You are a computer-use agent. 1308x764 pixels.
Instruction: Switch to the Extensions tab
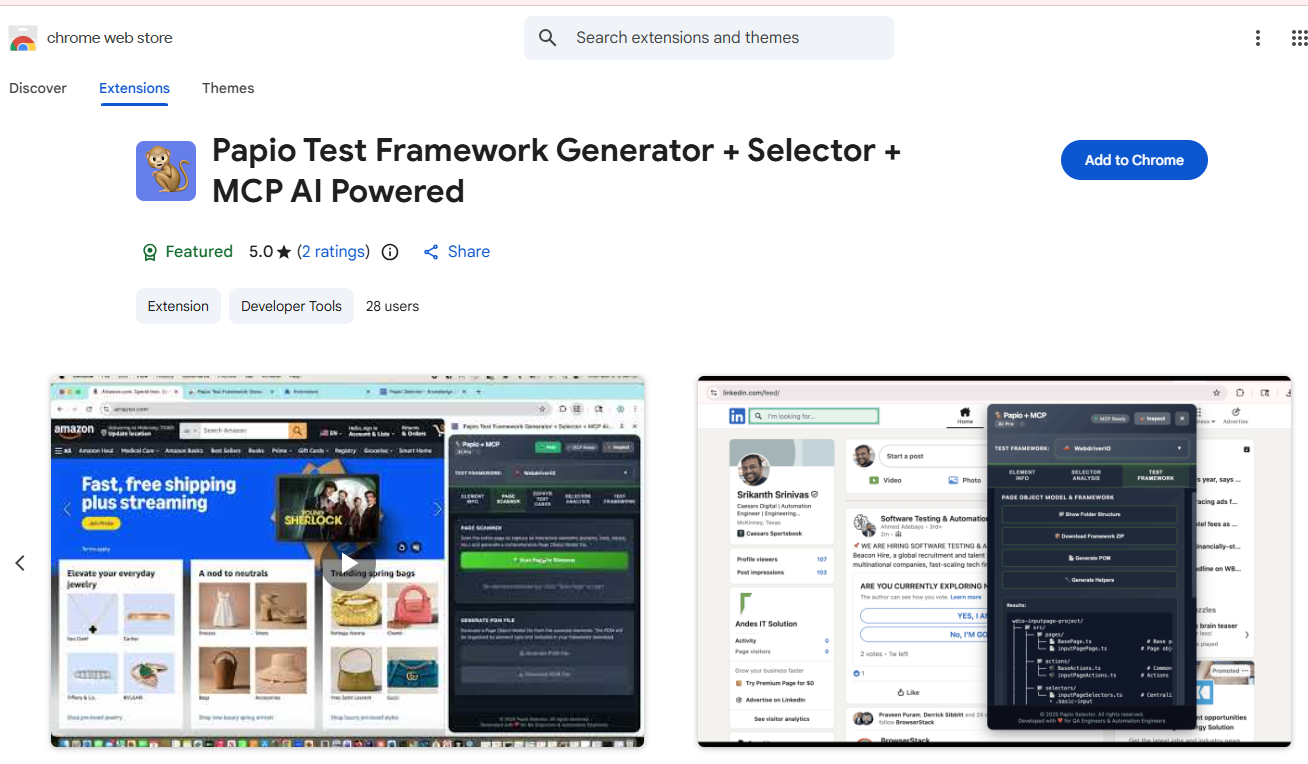134,88
